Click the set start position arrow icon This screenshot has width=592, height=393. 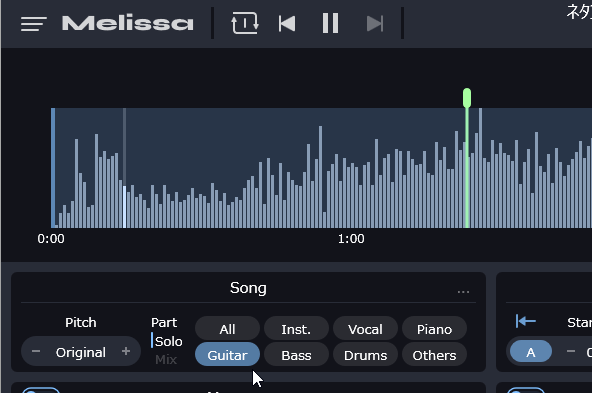click(x=526, y=321)
